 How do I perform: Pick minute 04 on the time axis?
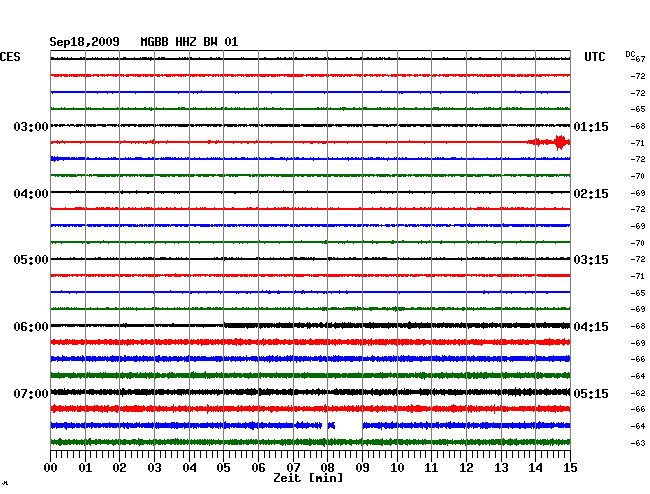click(189, 467)
